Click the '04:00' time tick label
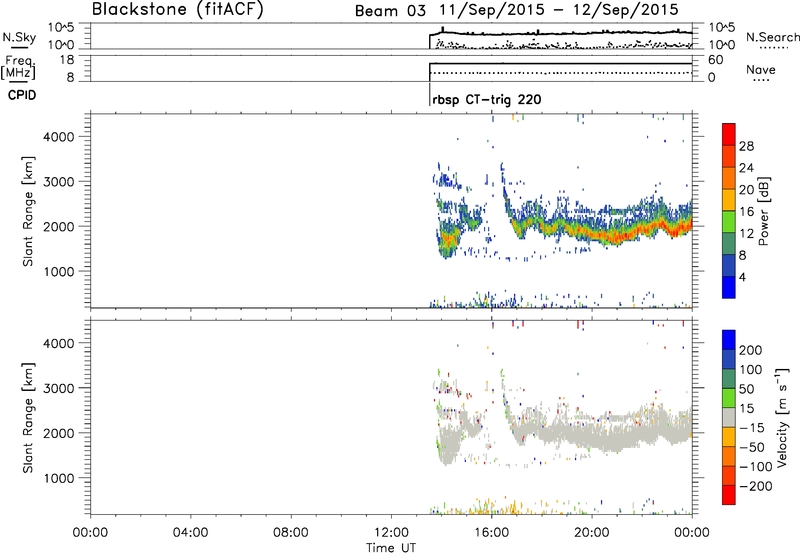Viewport: 800px width, 554px height. click(x=190, y=533)
